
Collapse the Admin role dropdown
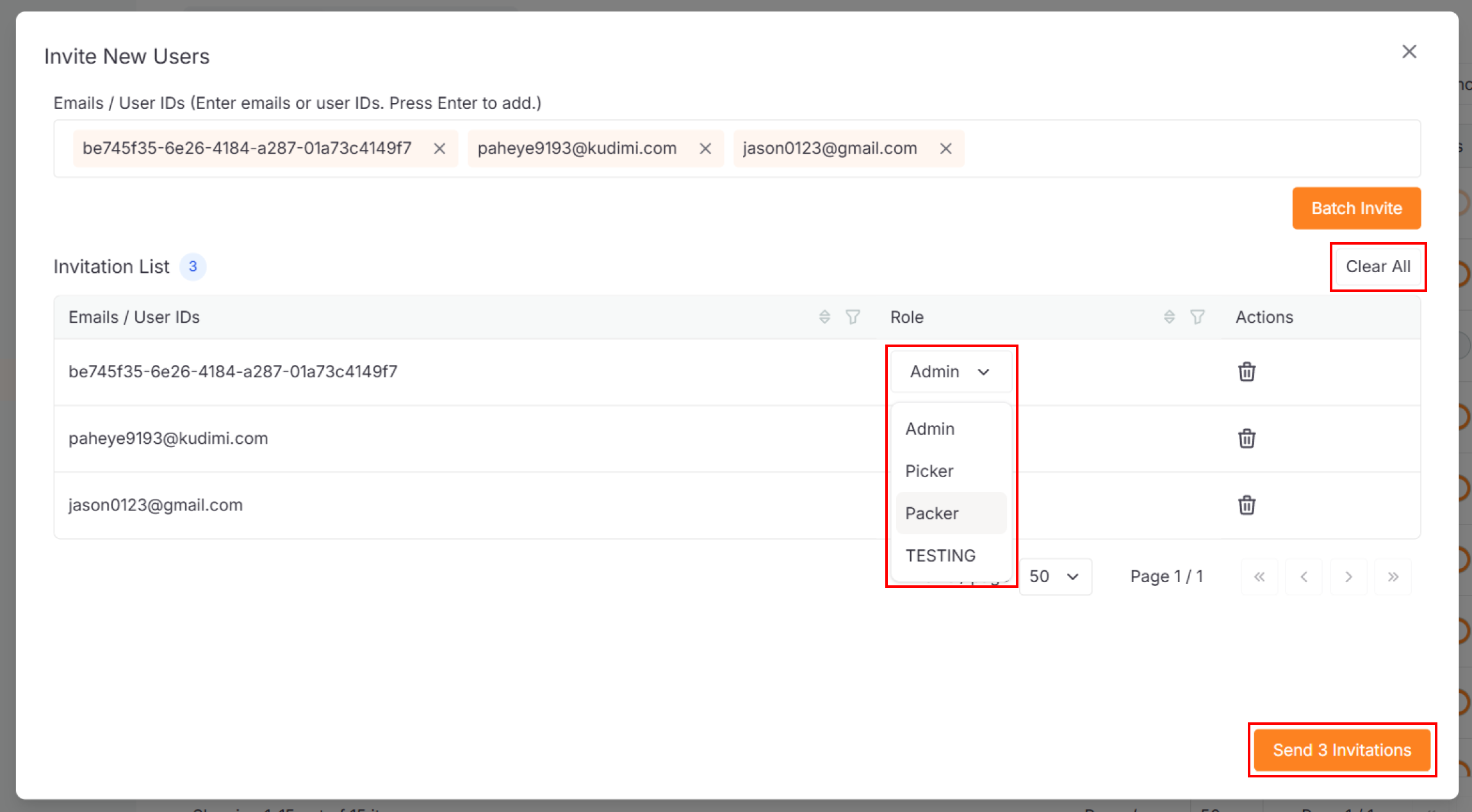click(x=951, y=371)
